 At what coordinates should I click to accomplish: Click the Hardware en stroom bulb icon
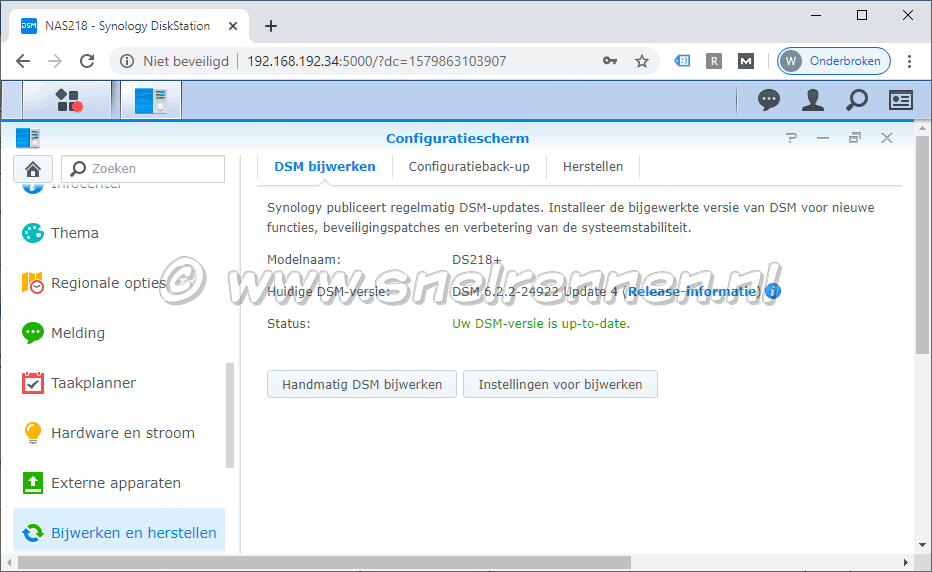click(x=33, y=433)
